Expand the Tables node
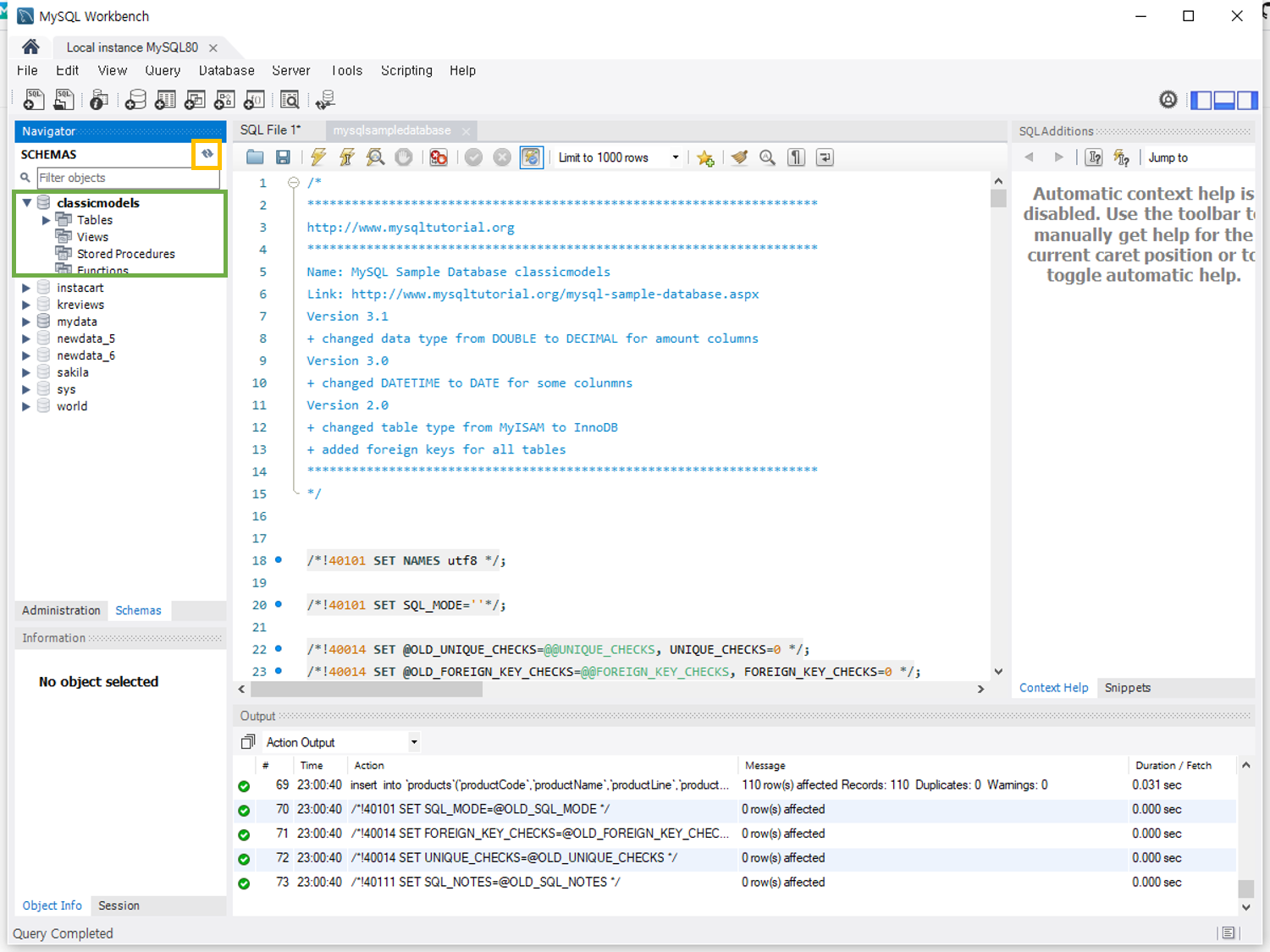This screenshot has width=1270, height=952. [47, 220]
